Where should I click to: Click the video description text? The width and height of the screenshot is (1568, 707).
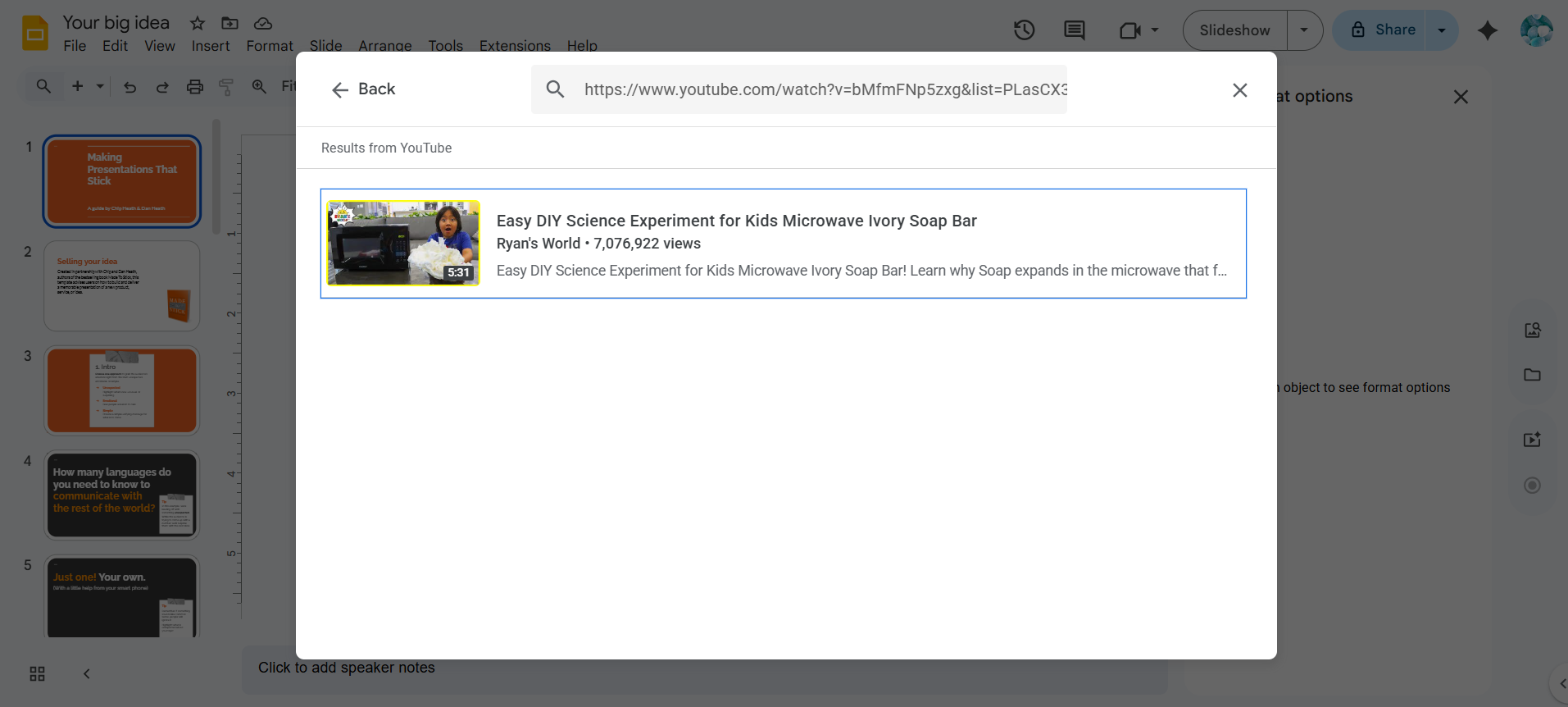point(861,271)
